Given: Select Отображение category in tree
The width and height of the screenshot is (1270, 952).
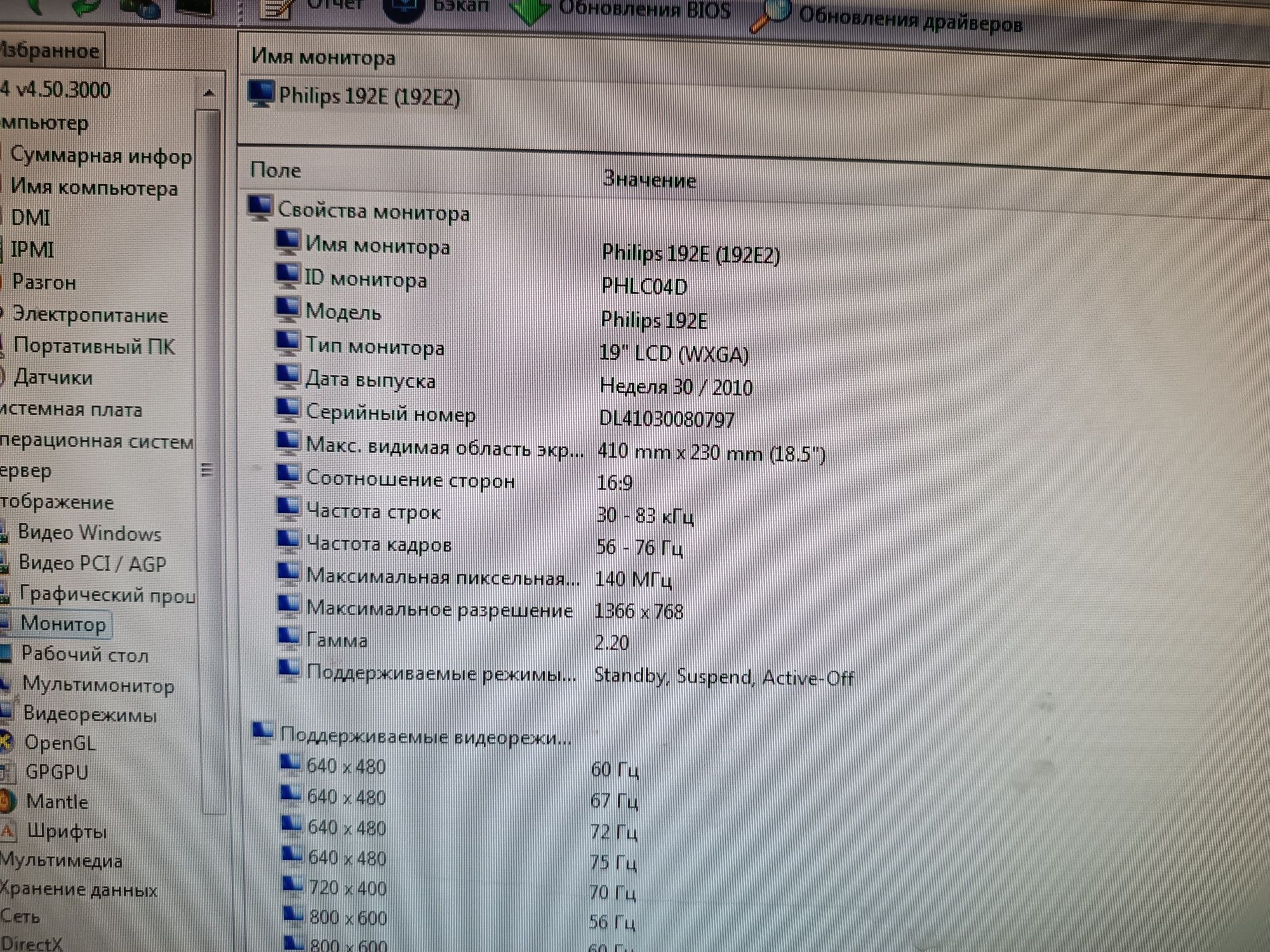Looking at the screenshot, I should pos(57,502).
